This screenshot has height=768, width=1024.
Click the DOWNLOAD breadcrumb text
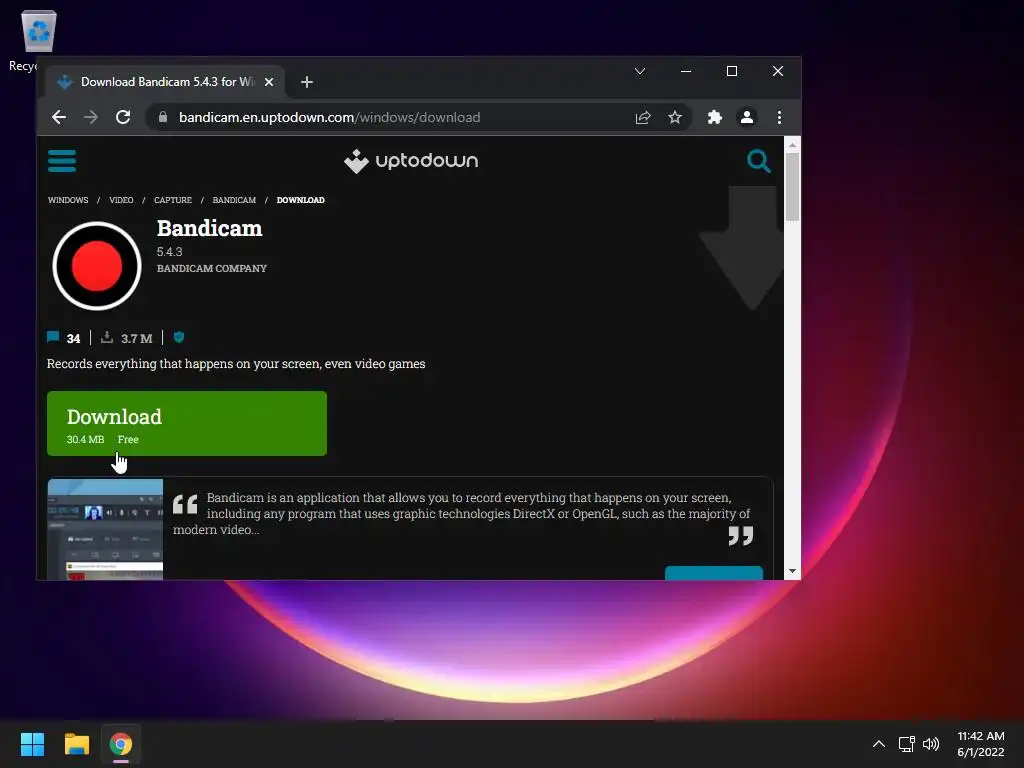tap(300, 200)
